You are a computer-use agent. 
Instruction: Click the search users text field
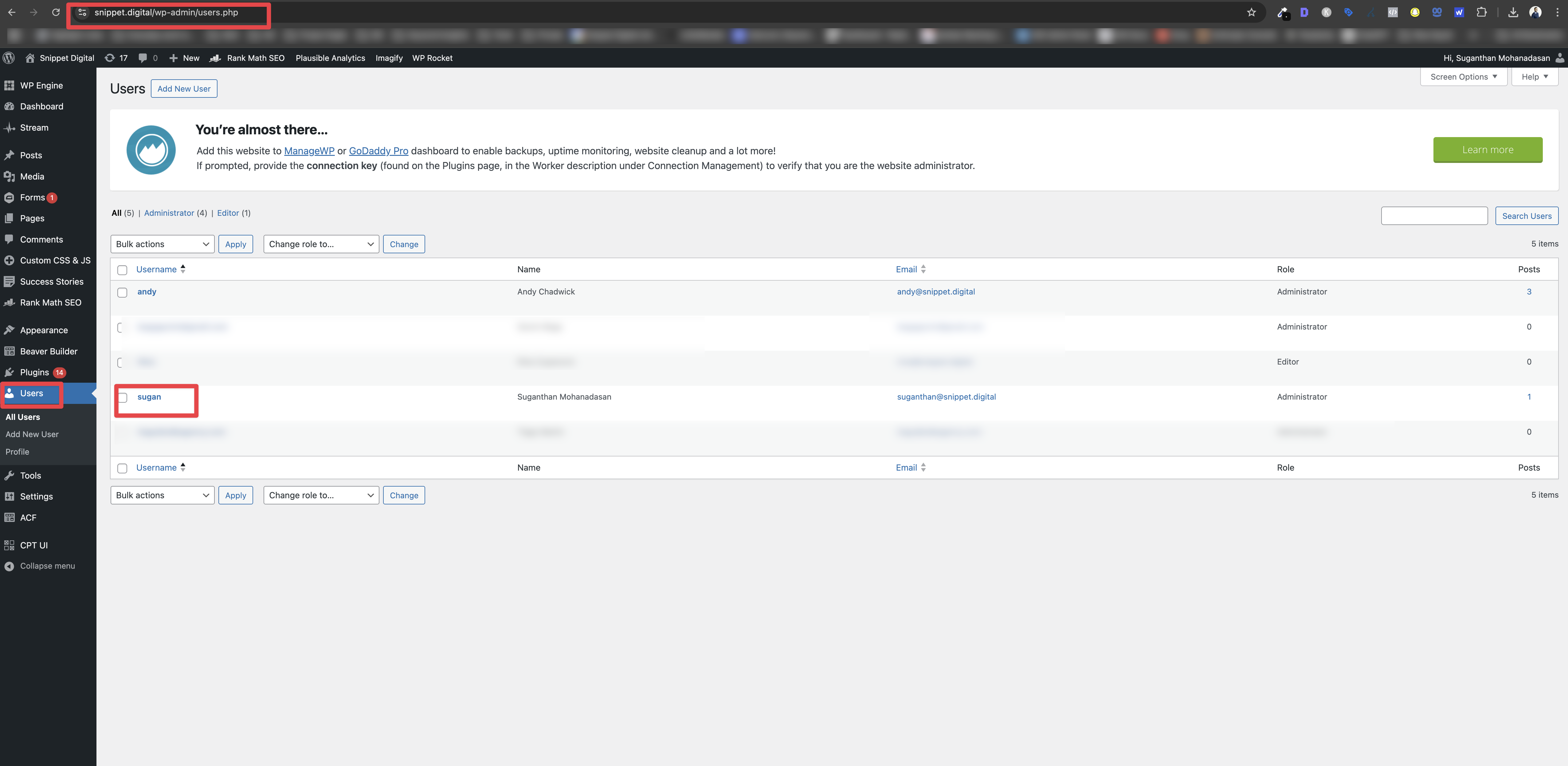point(1434,216)
